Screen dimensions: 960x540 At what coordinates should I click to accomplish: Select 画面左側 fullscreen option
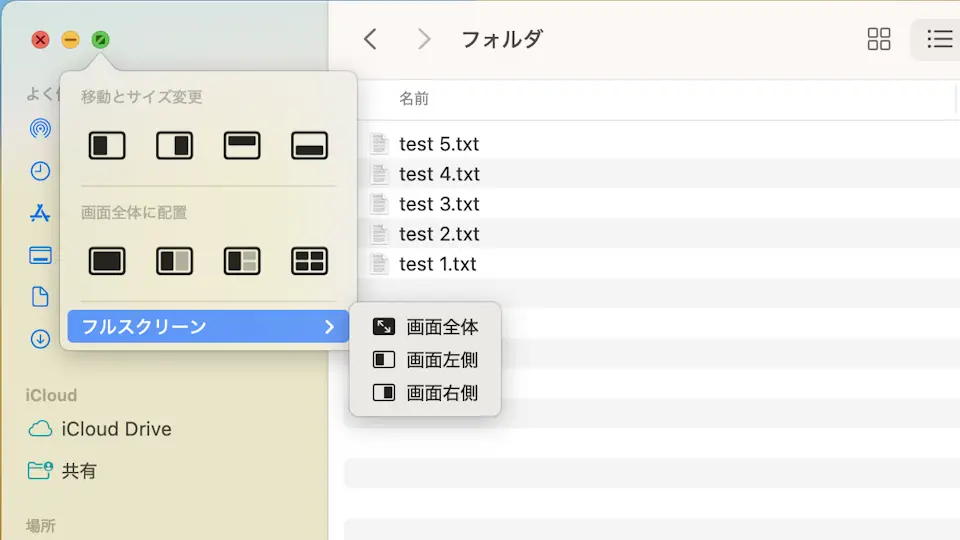(x=426, y=360)
